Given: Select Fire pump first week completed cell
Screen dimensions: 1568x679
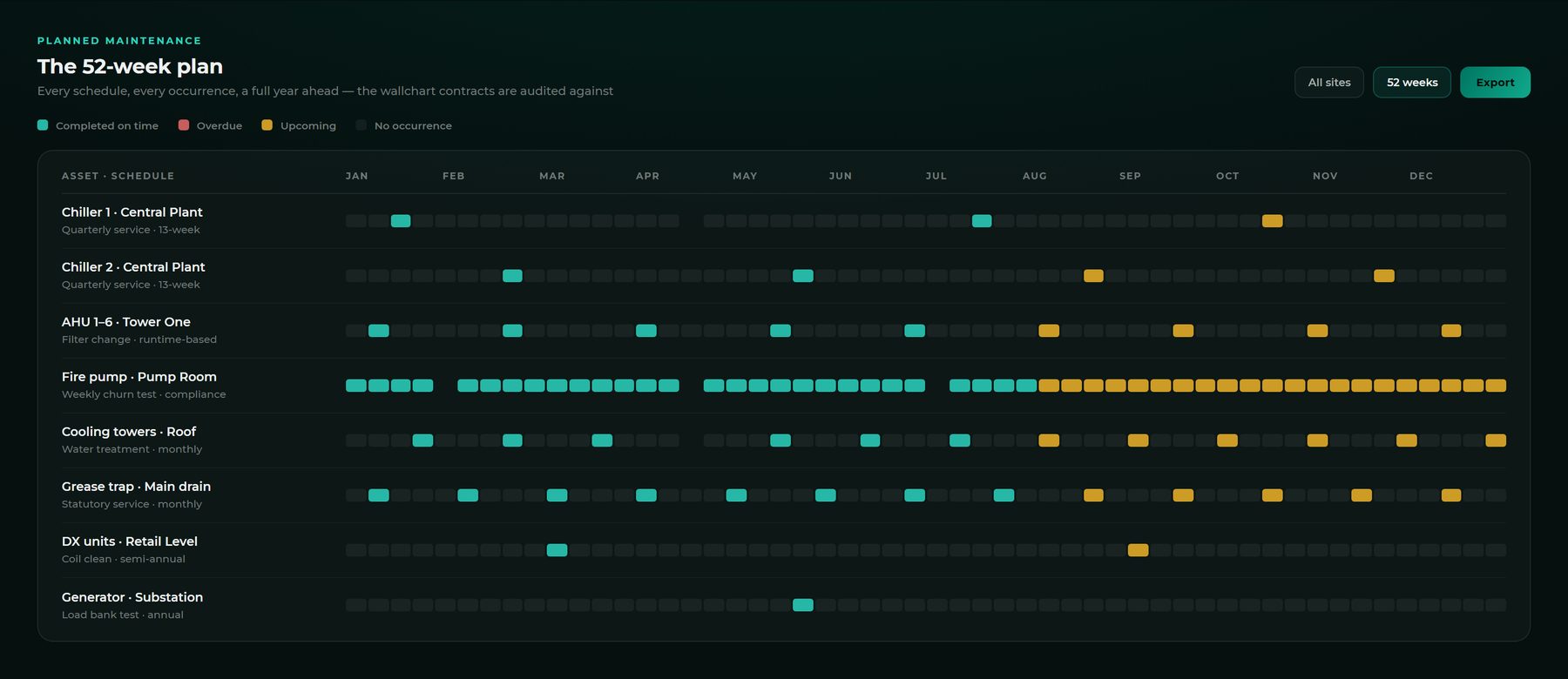Looking at the screenshot, I should click(x=356, y=386).
